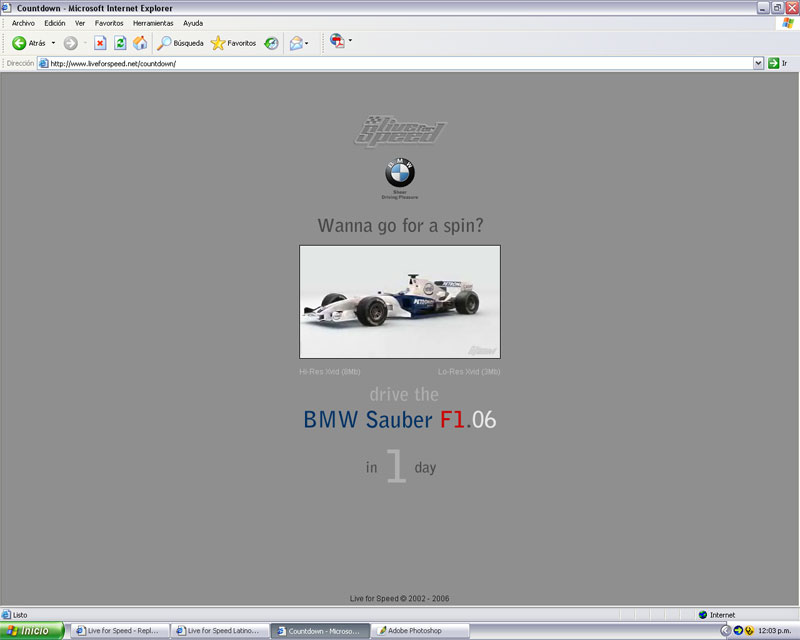The height and width of the screenshot is (640, 800).
Task: Go to home page icon
Action: click(x=140, y=43)
